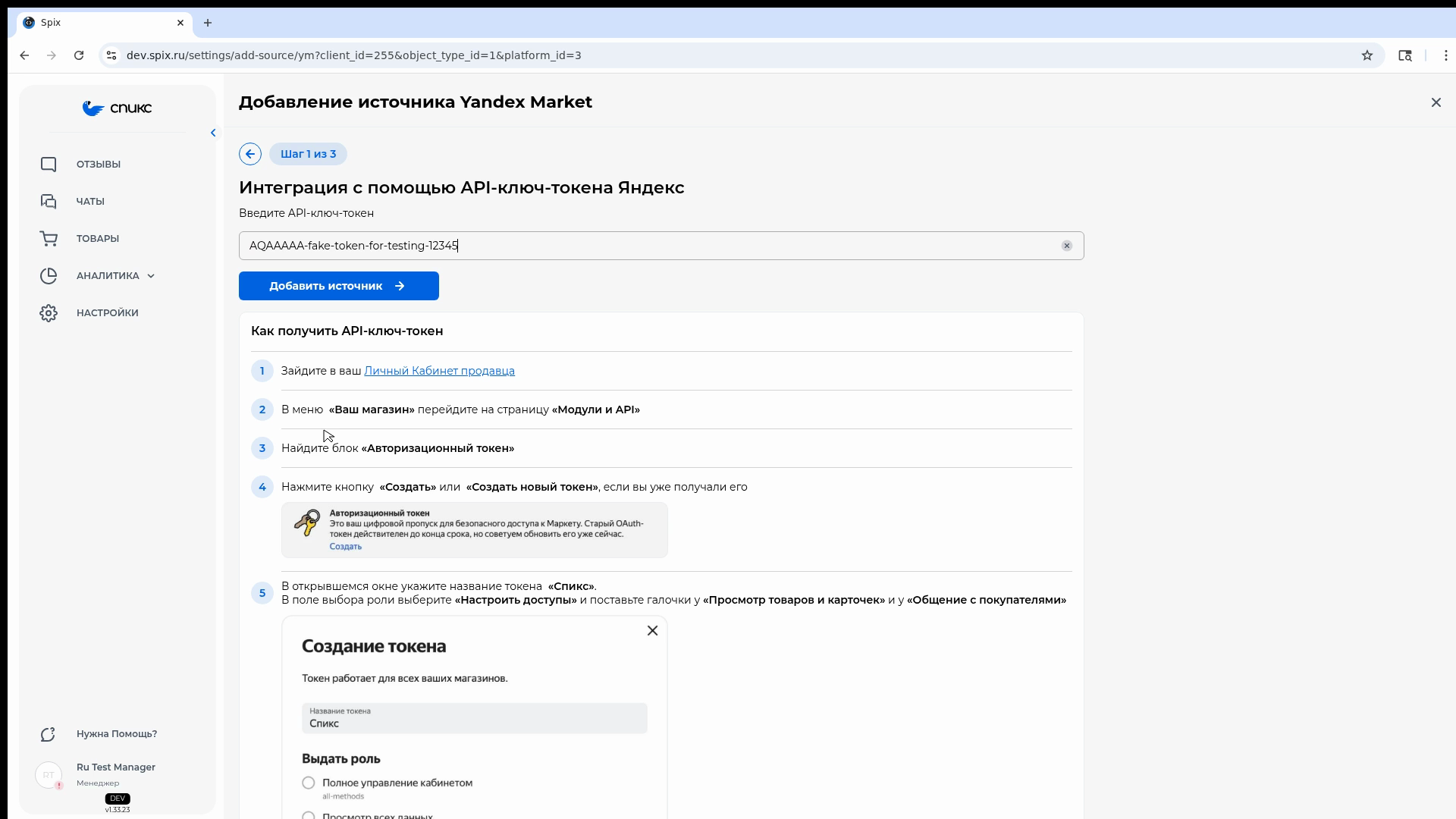Screen dimensions: 1456x819
Task: Click the Аналитика pie chart icon
Action: tap(49, 276)
